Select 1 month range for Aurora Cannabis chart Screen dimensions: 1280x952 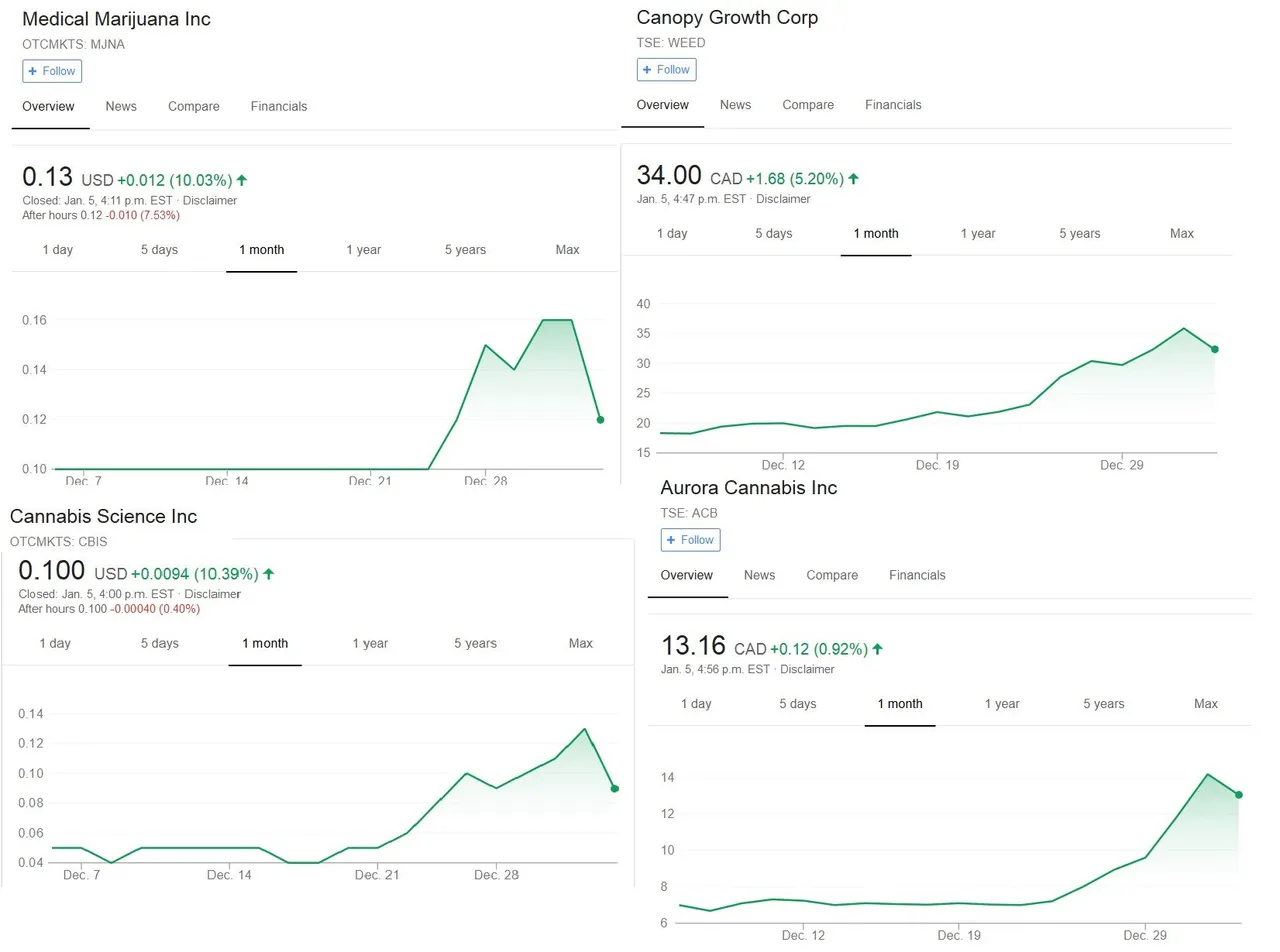pos(900,704)
